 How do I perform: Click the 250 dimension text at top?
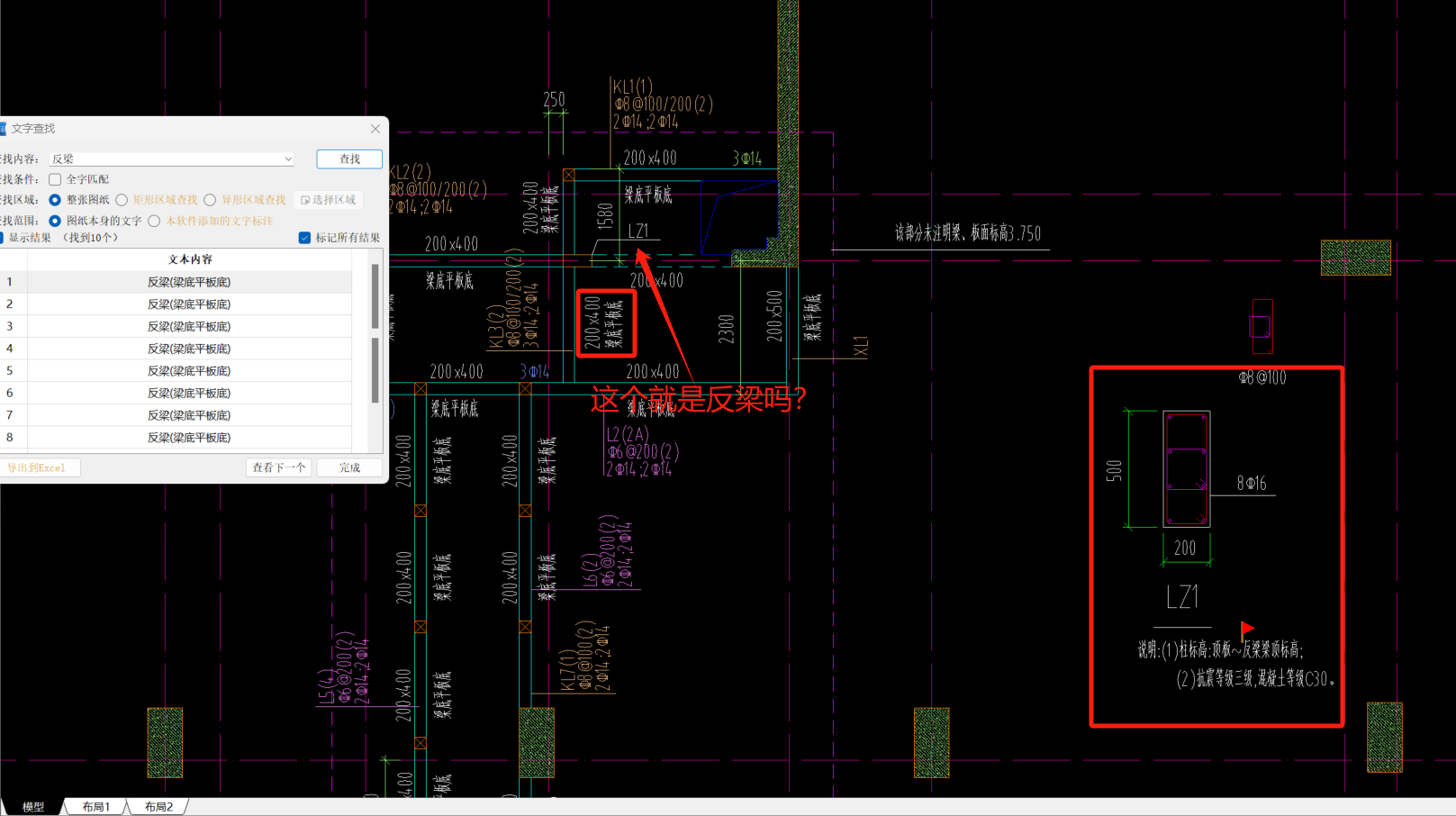tap(555, 100)
